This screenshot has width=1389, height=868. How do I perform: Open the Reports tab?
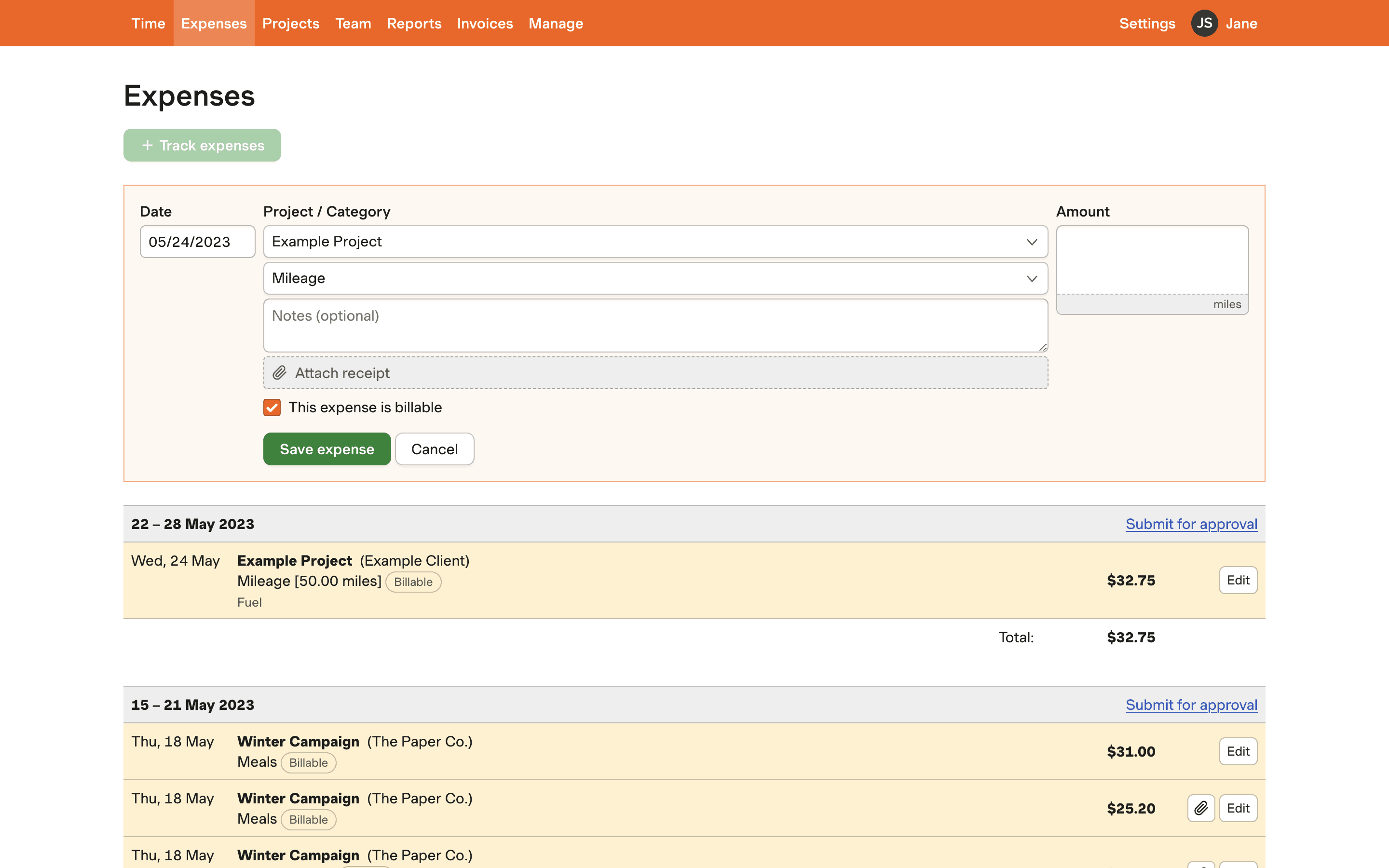click(414, 24)
